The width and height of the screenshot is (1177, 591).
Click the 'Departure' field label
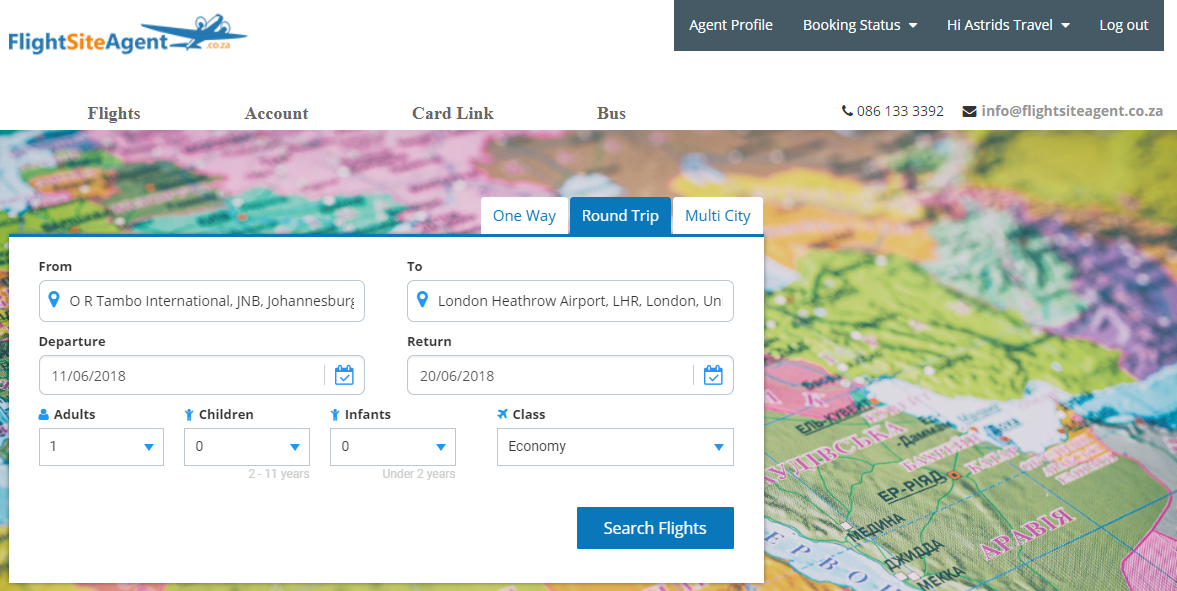(72, 341)
